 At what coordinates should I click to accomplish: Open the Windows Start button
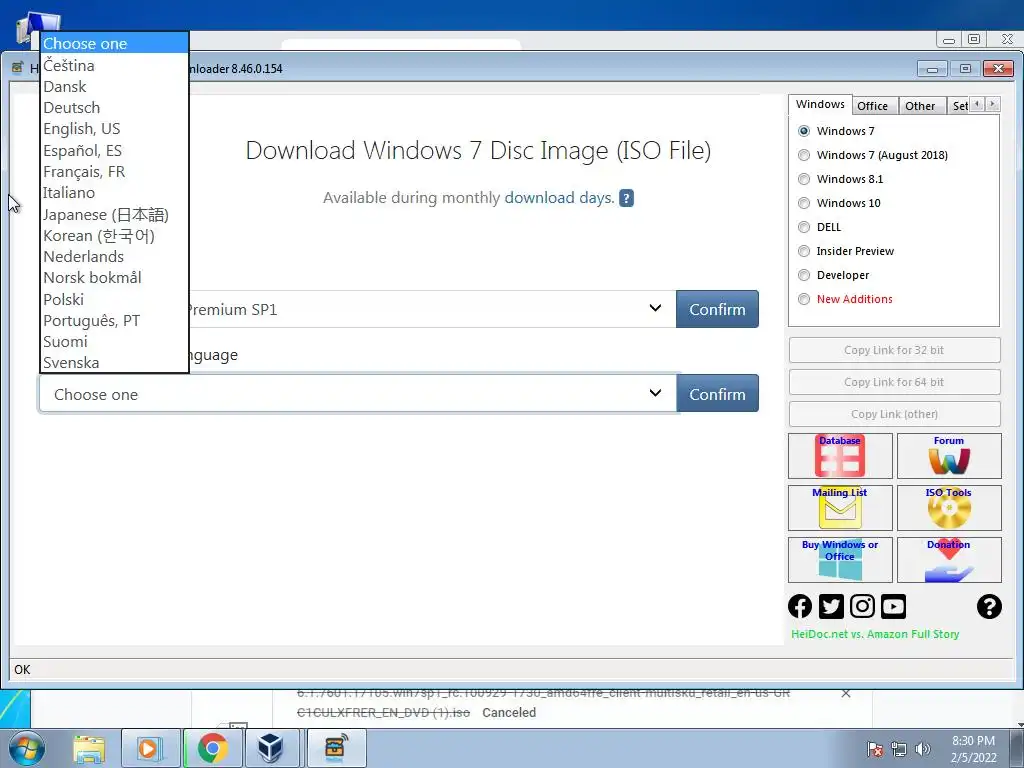click(26, 748)
